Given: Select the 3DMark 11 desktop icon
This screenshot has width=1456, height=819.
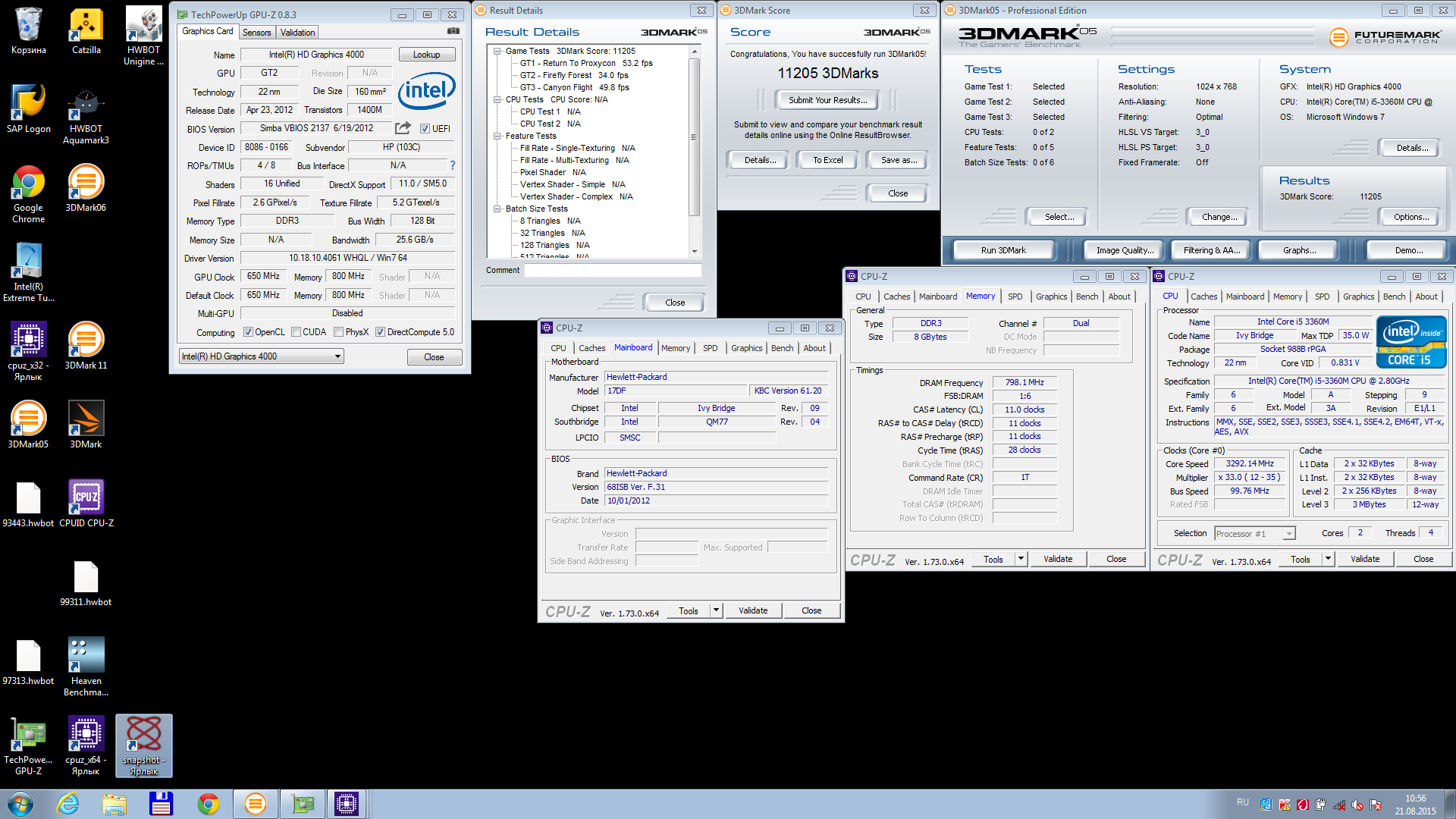Looking at the screenshot, I should click(x=86, y=347).
